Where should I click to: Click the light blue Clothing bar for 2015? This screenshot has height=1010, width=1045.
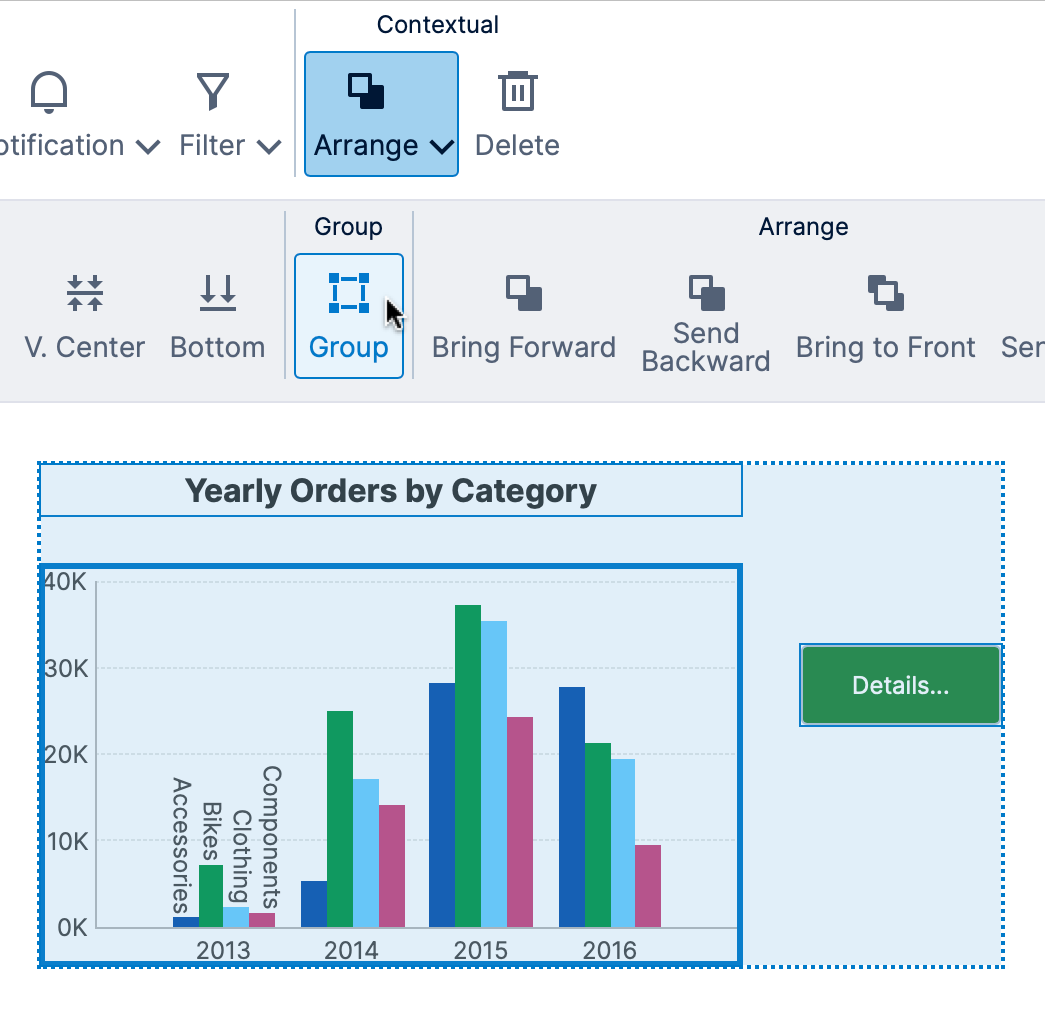(x=494, y=773)
